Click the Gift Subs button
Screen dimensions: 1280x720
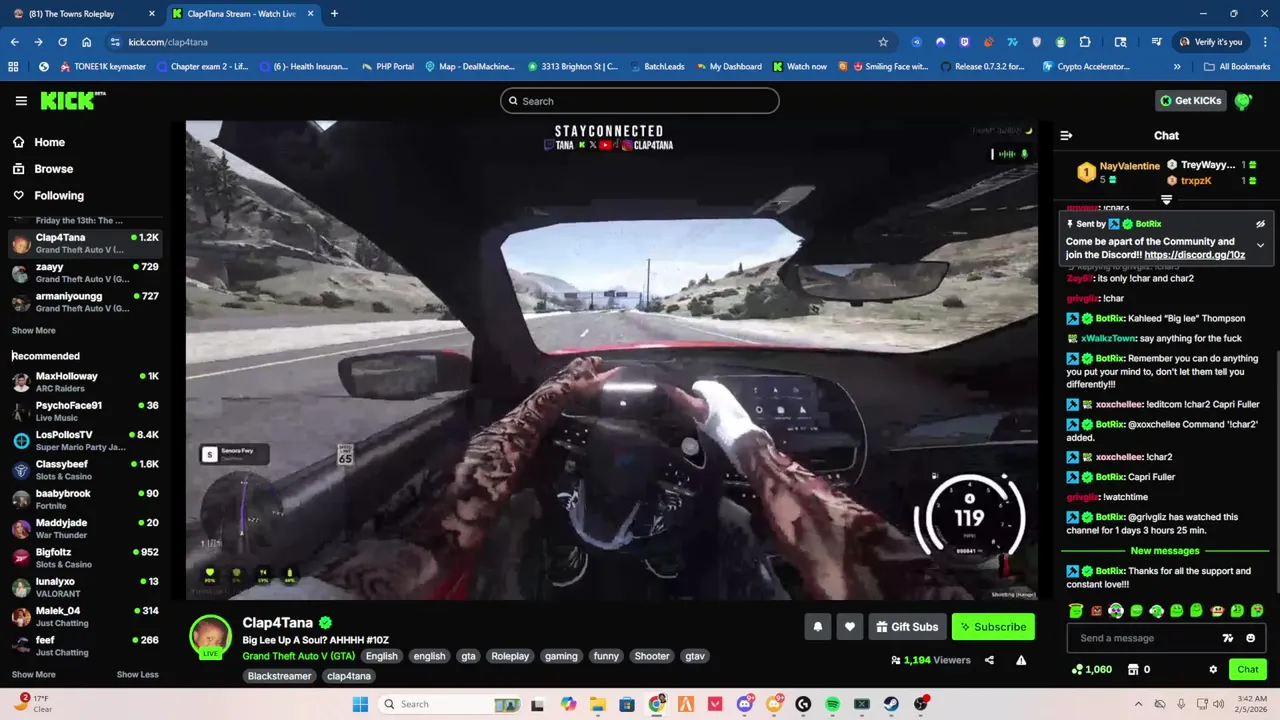point(907,627)
